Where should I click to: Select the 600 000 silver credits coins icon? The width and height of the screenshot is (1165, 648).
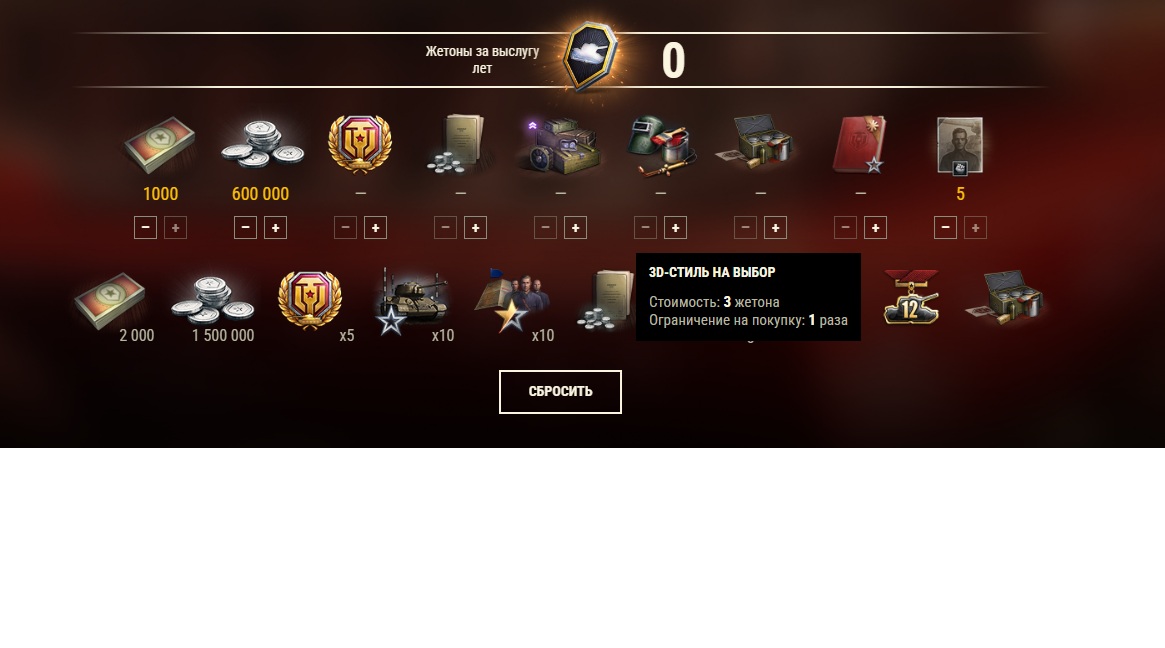tap(262, 143)
